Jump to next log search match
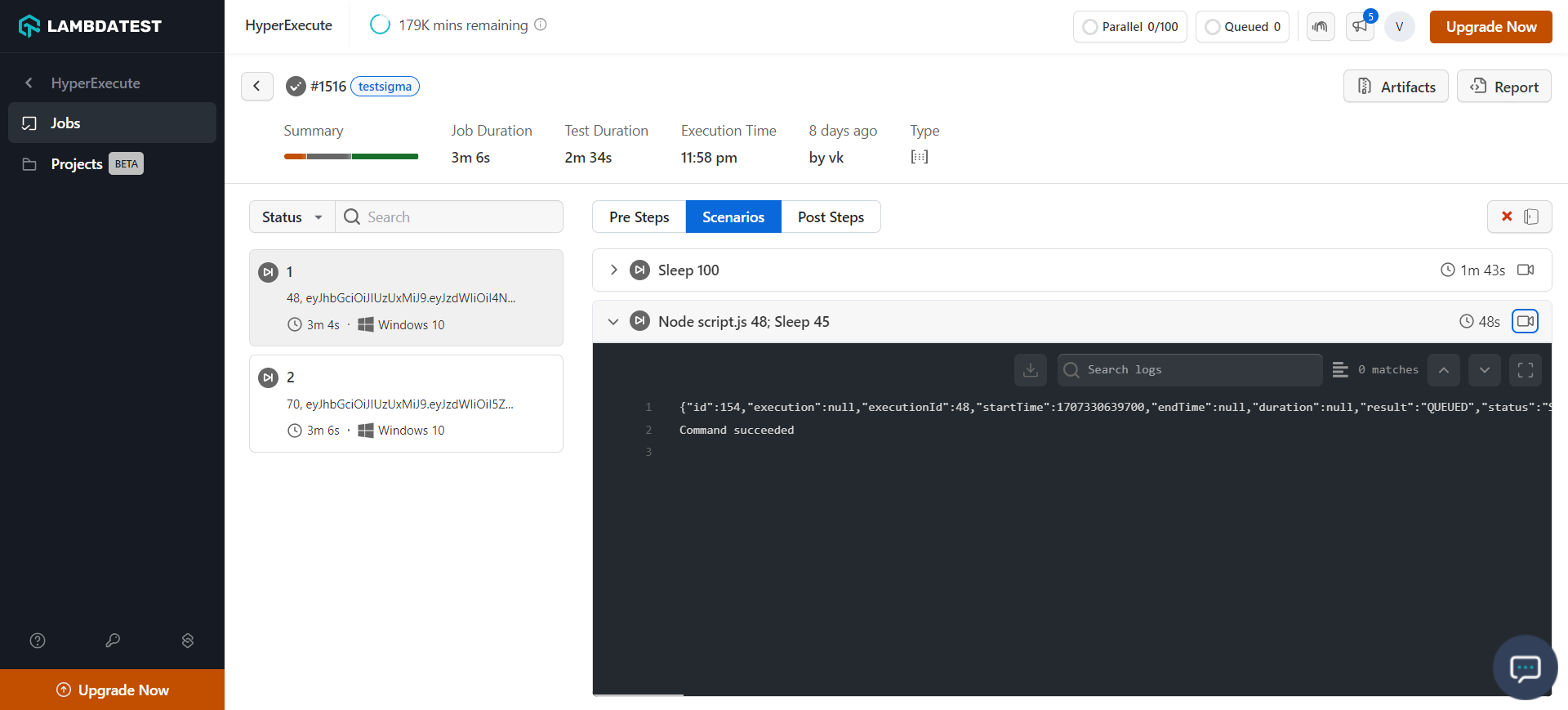This screenshot has width=1568, height=710. pyautogui.click(x=1484, y=370)
